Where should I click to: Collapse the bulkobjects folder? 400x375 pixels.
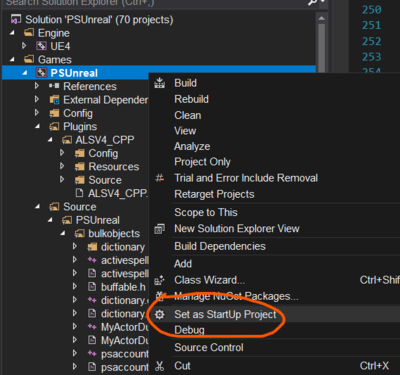tap(63, 233)
